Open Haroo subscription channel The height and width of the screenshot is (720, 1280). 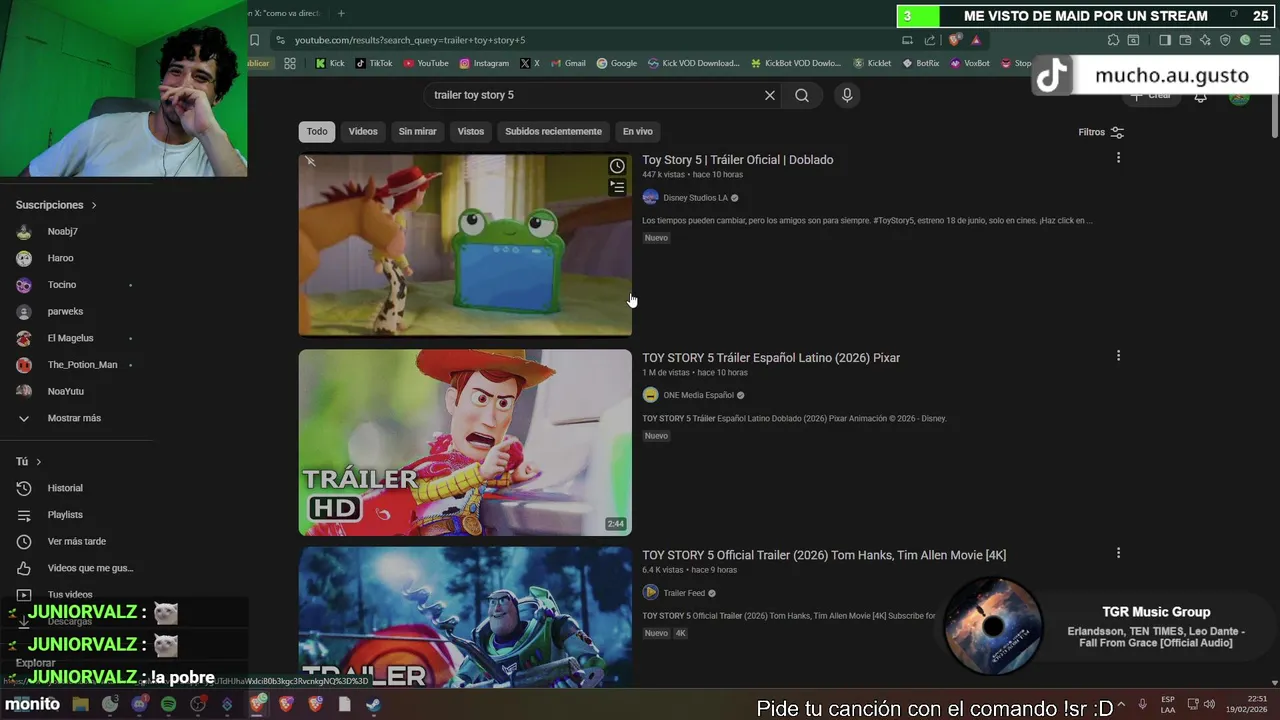coord(60,258)
